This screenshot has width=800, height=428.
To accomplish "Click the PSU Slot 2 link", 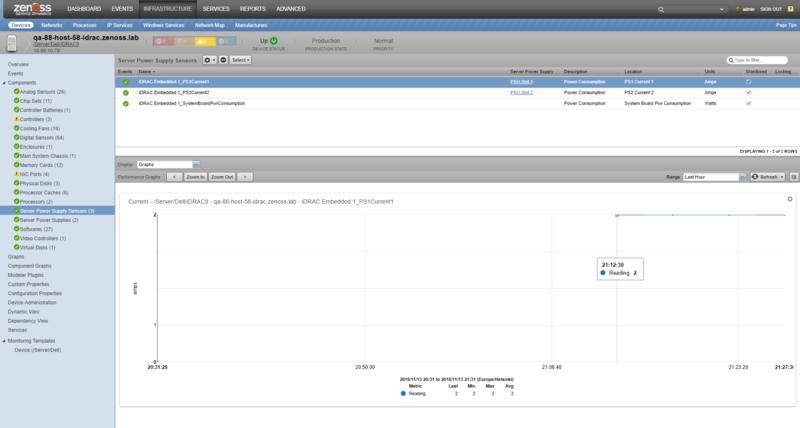I will (521, 93).
